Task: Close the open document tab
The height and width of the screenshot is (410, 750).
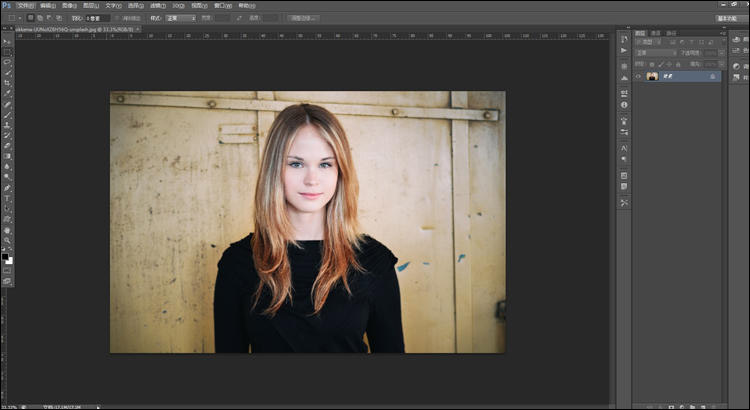Action: pyautogui.click(x=138, y=29)
